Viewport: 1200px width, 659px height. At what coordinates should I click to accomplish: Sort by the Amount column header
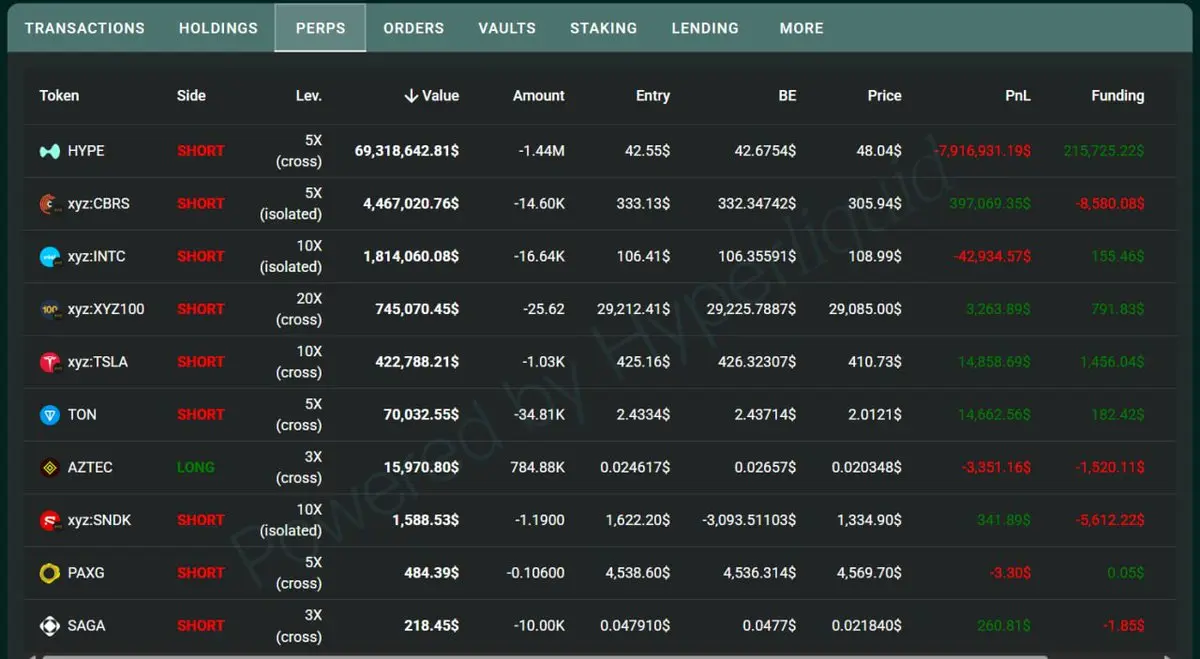point(539,96)
